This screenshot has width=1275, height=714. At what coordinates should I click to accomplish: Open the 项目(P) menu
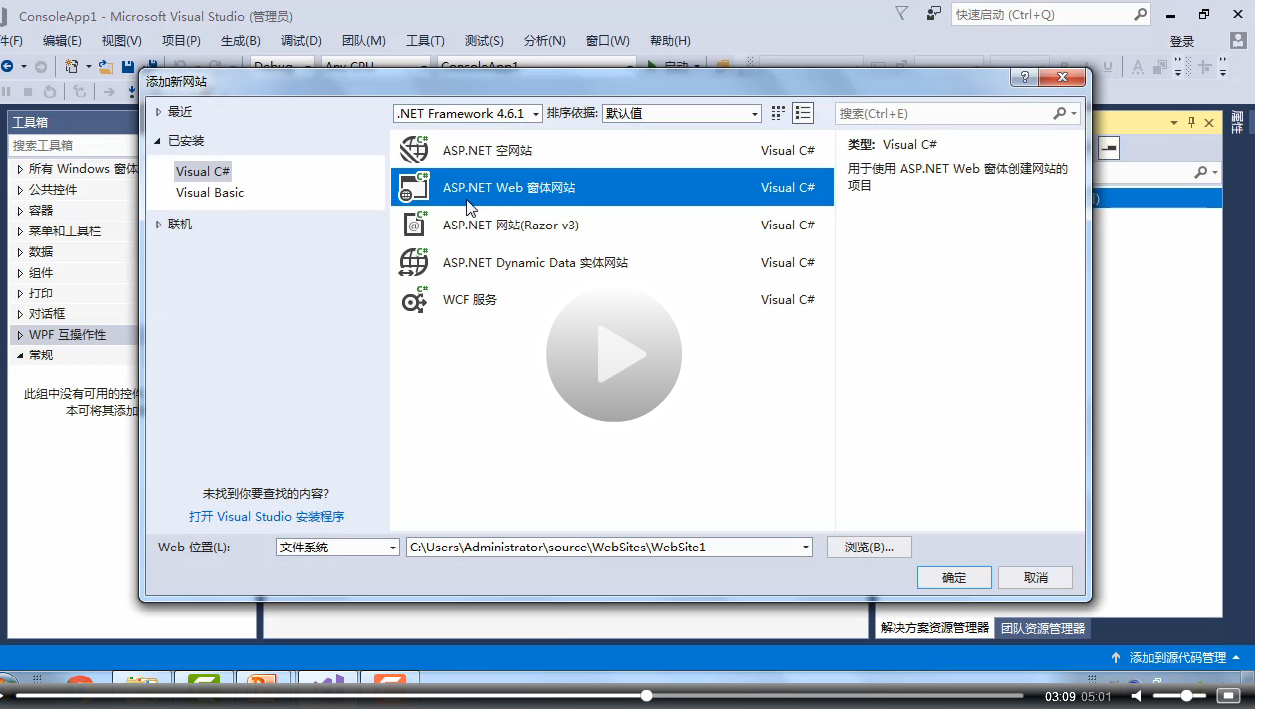[x=181, y=41]
